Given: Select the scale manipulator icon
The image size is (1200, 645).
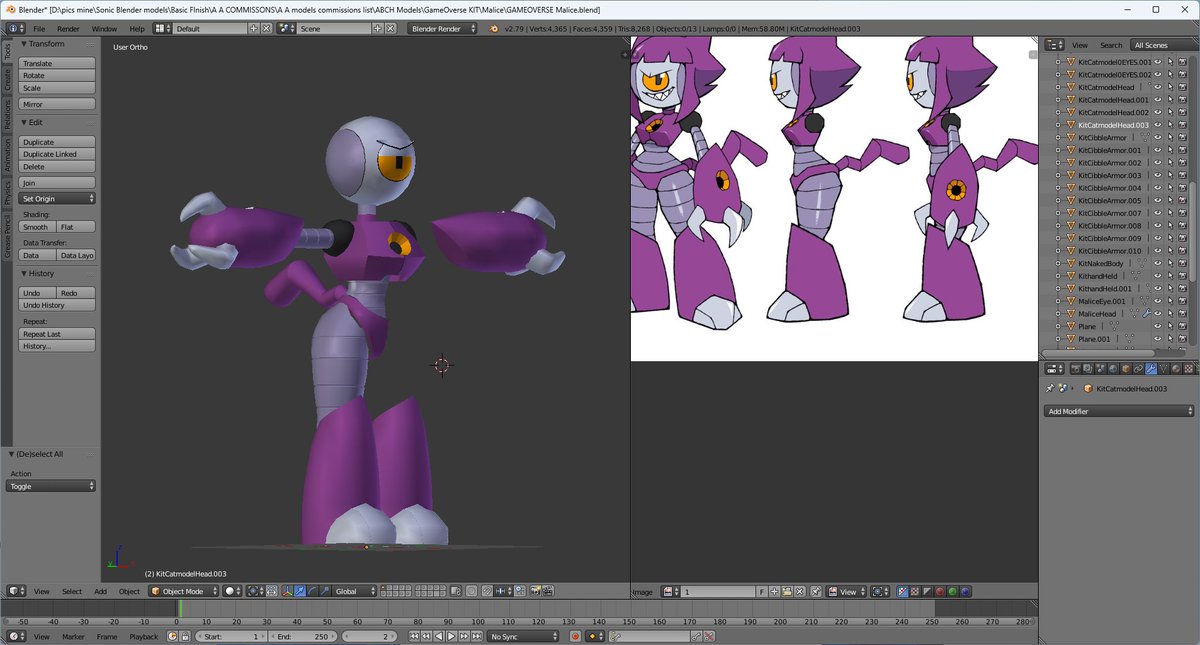Looking at the screenshot, I should 325,591.
